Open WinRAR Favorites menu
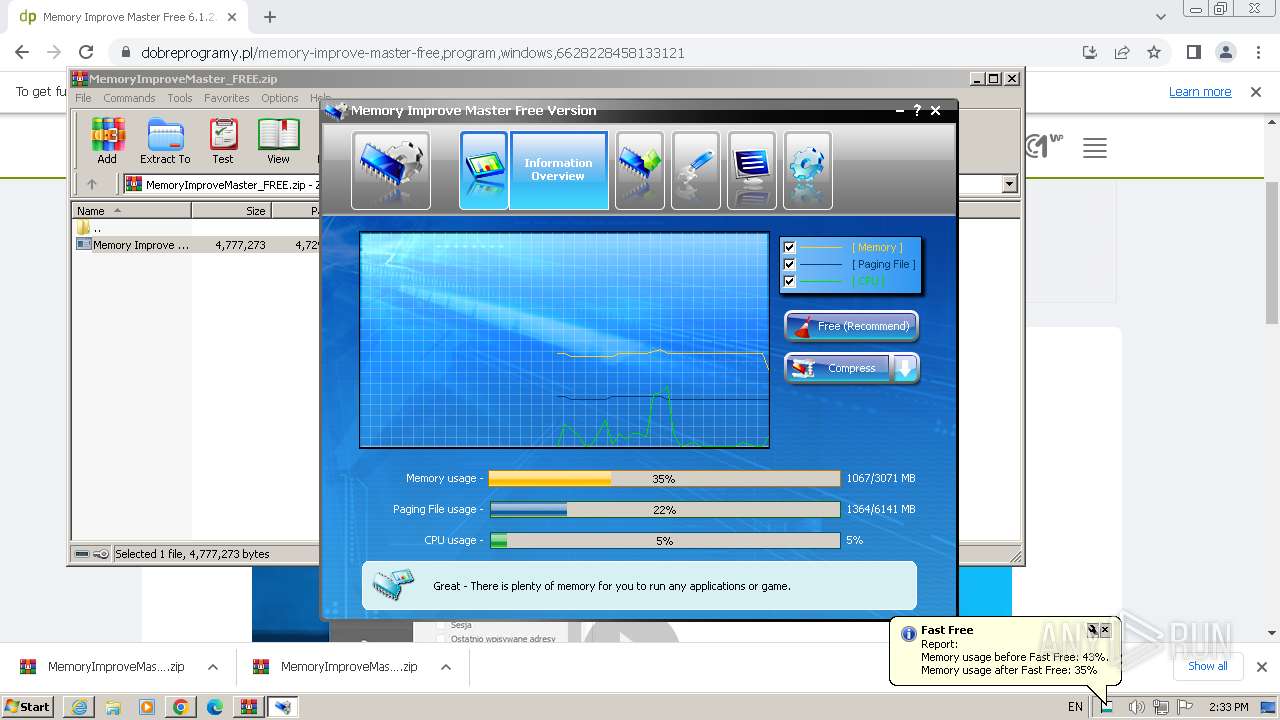1280x720 pixels. (x=227, y=98)
